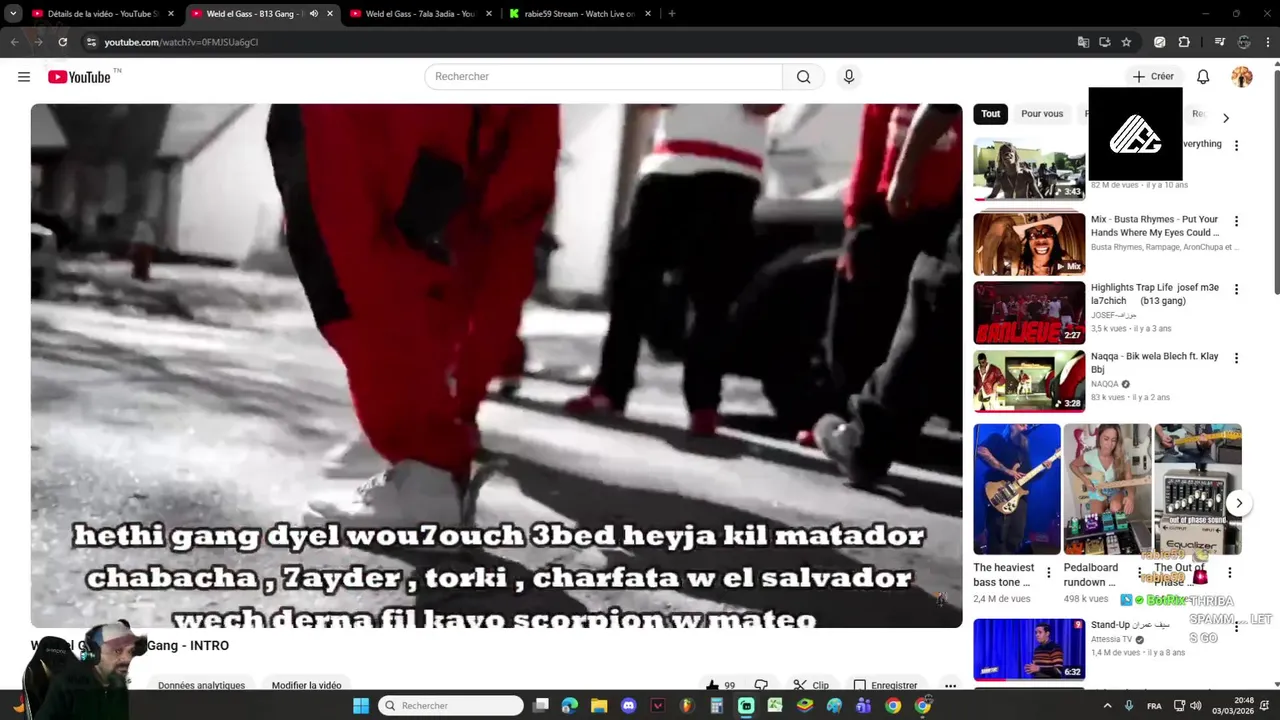Open Calculator from the taskbar
The width and height of the screenshot is (1280, 720).
(716, 706)
